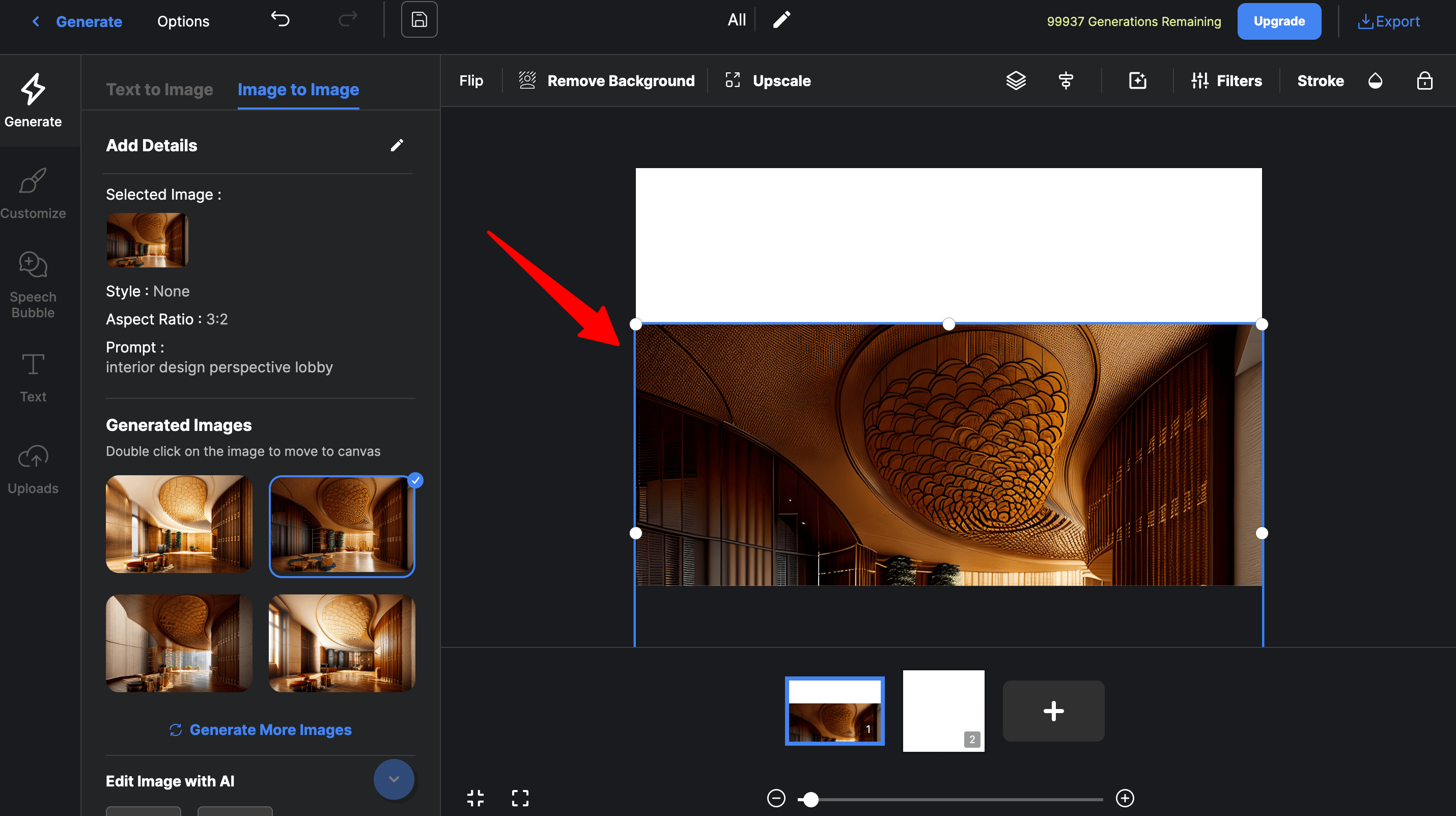Select the checked second generated image
The width and height of the screenshot is (1456, 816).
point(342,526)
